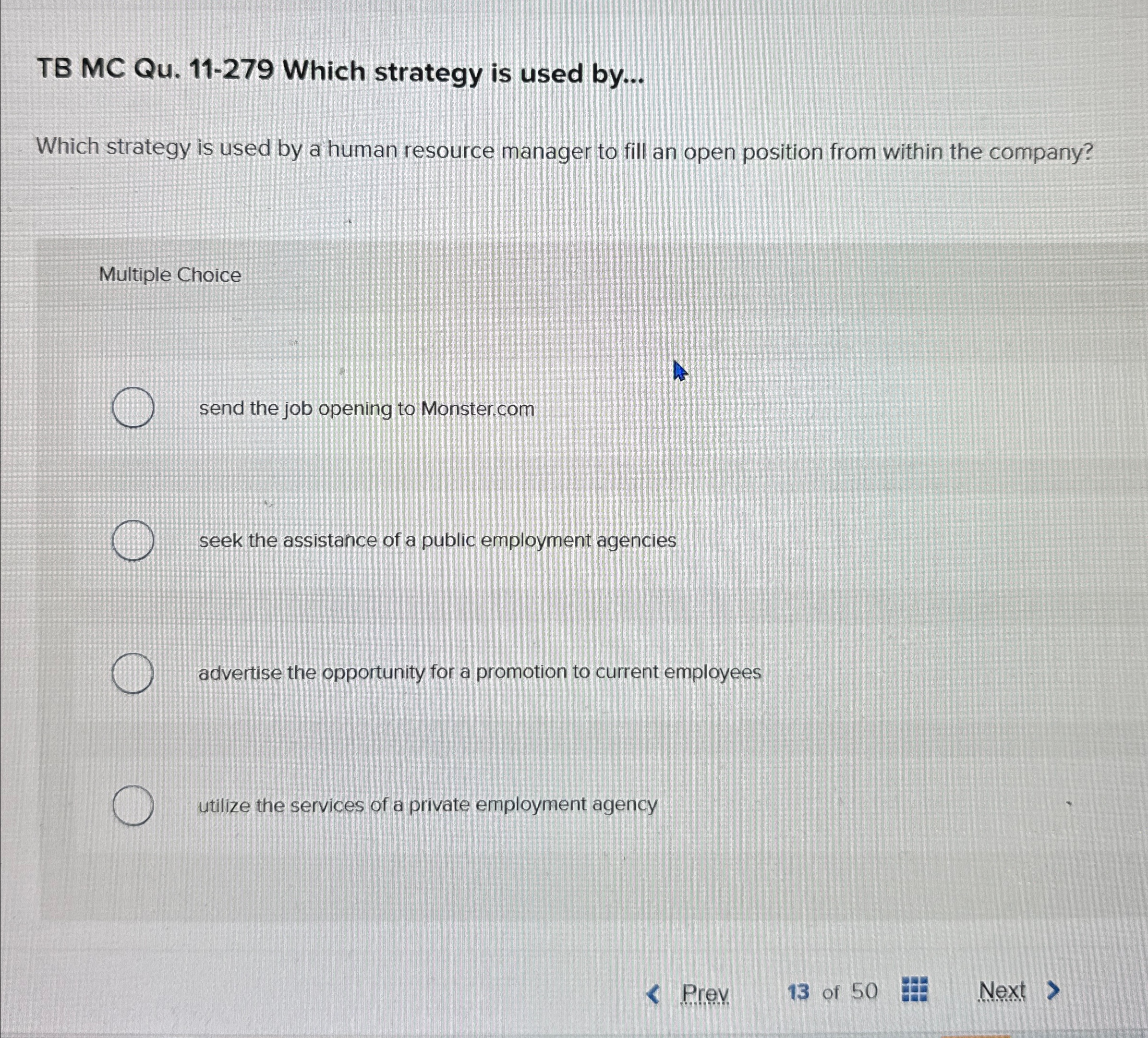Select 'seek the assistance of a public employment agencies'
The image size is (1148, 1038).
[437, 541]
